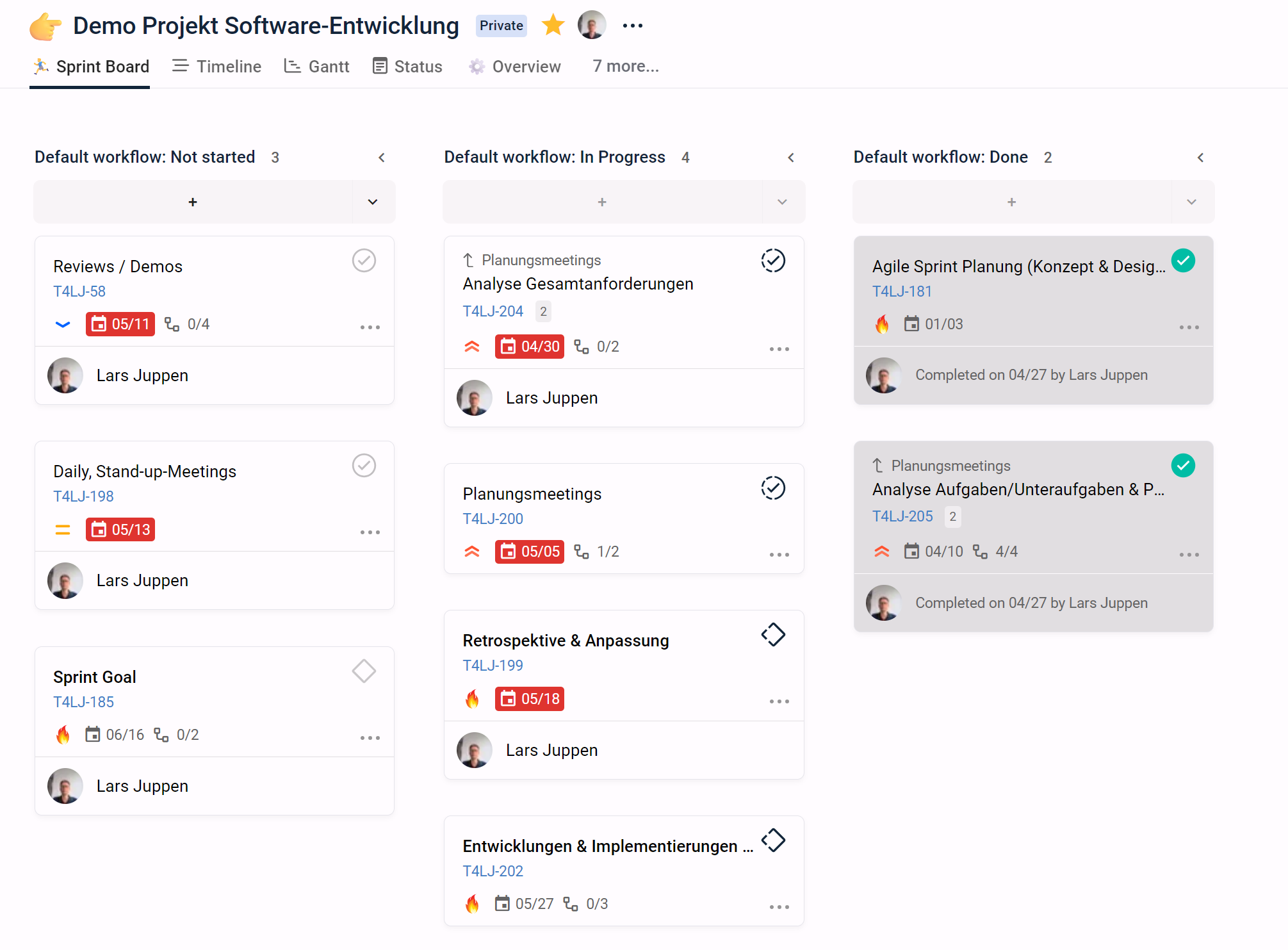This screenshot has height=950, width=1288.
Task: Mark Daily, Stand-up-Meetings as complete
Action: pyautogui.click(x=364, y=466)
